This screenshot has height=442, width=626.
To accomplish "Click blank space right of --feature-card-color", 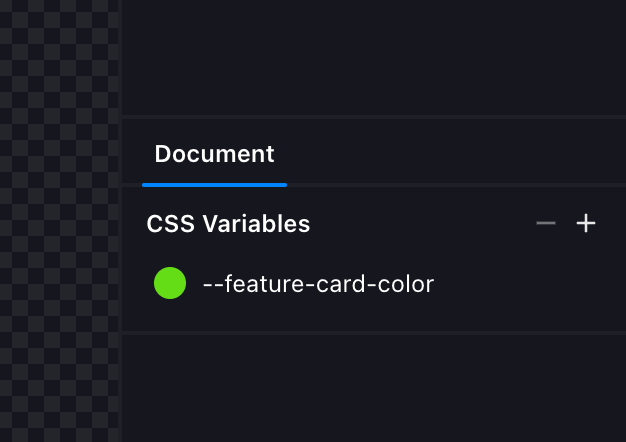I will (x=520, y=284).
